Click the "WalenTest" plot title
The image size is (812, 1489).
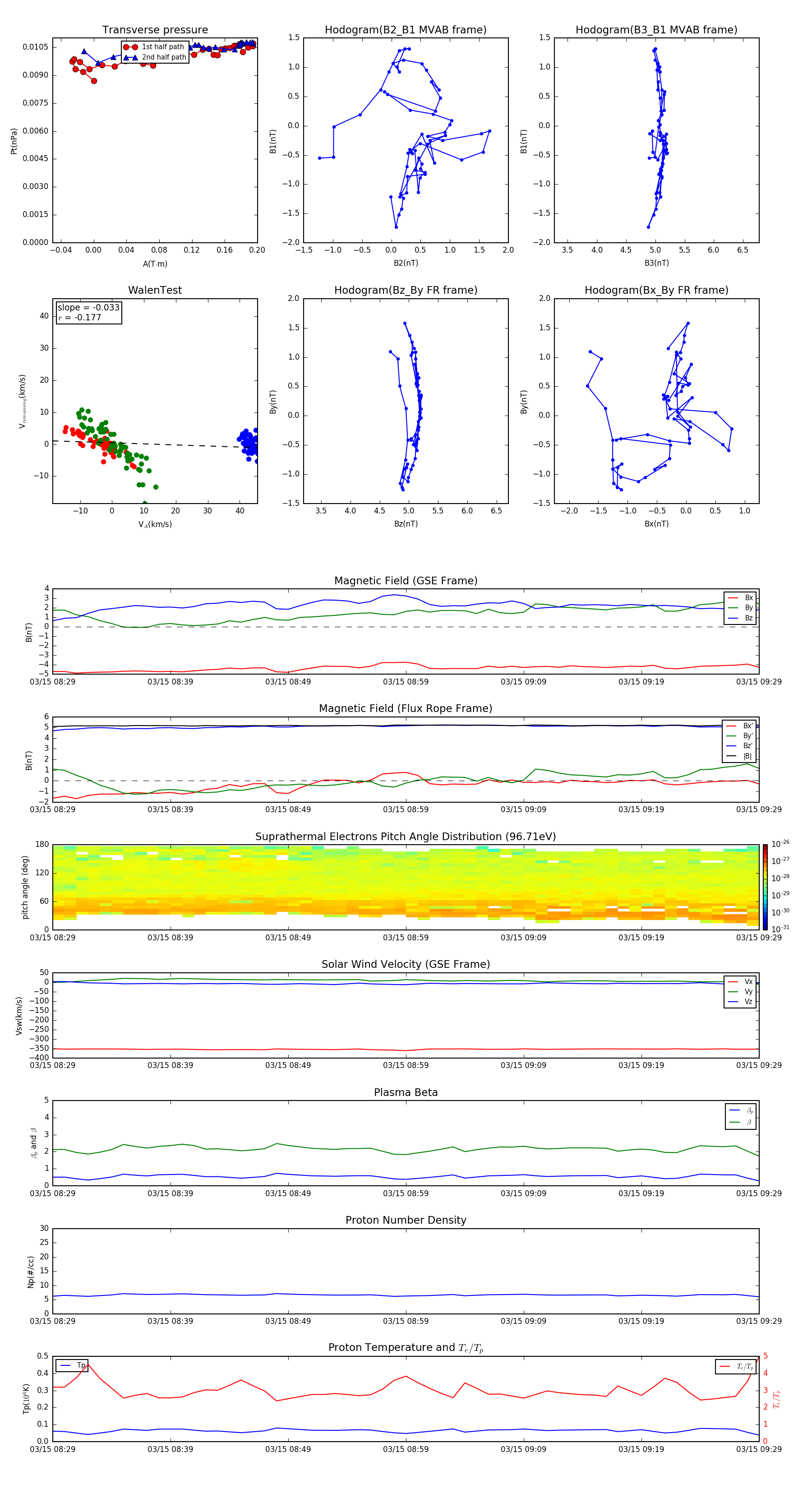(x=155, y=290)
